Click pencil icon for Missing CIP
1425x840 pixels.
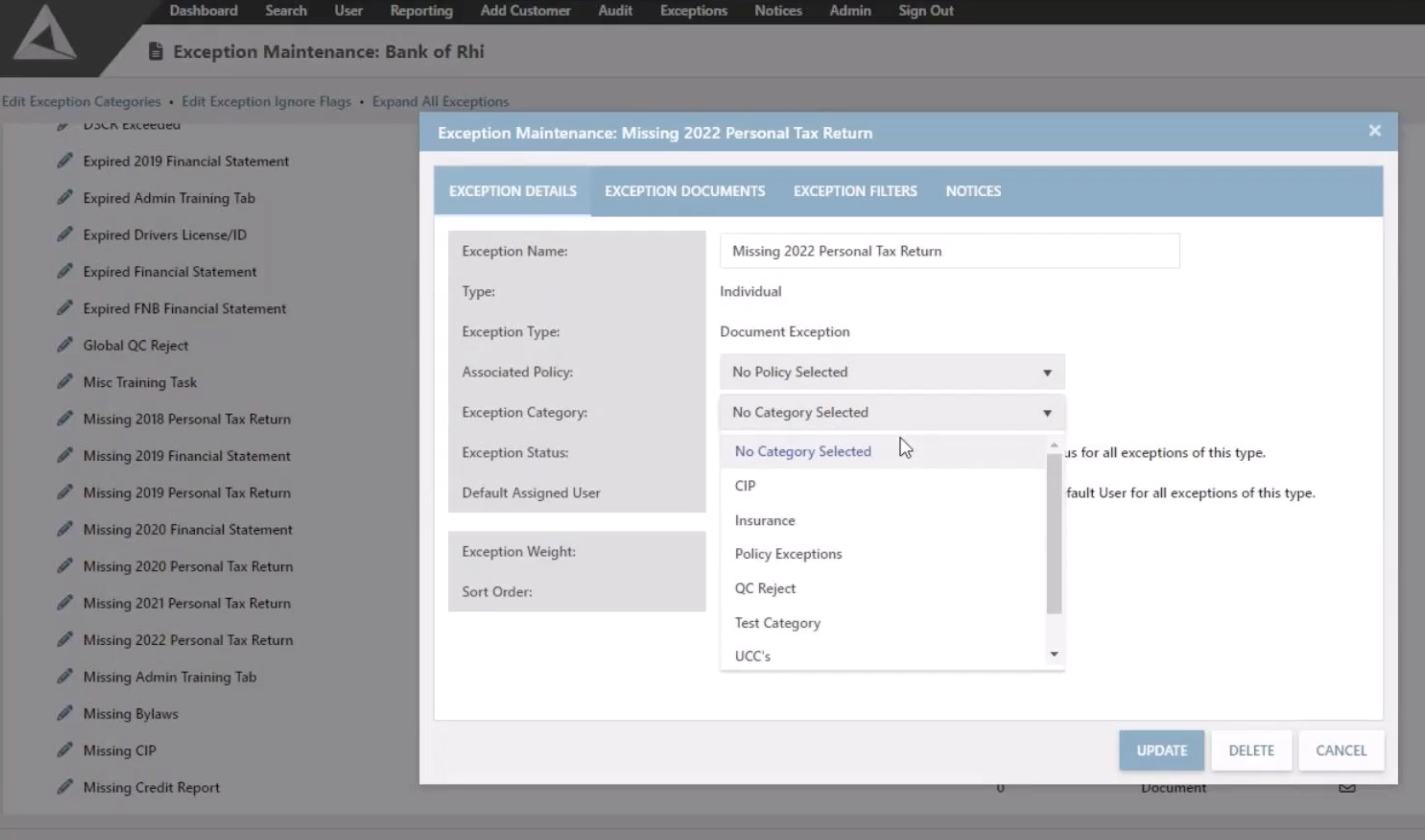click(65, 750)
